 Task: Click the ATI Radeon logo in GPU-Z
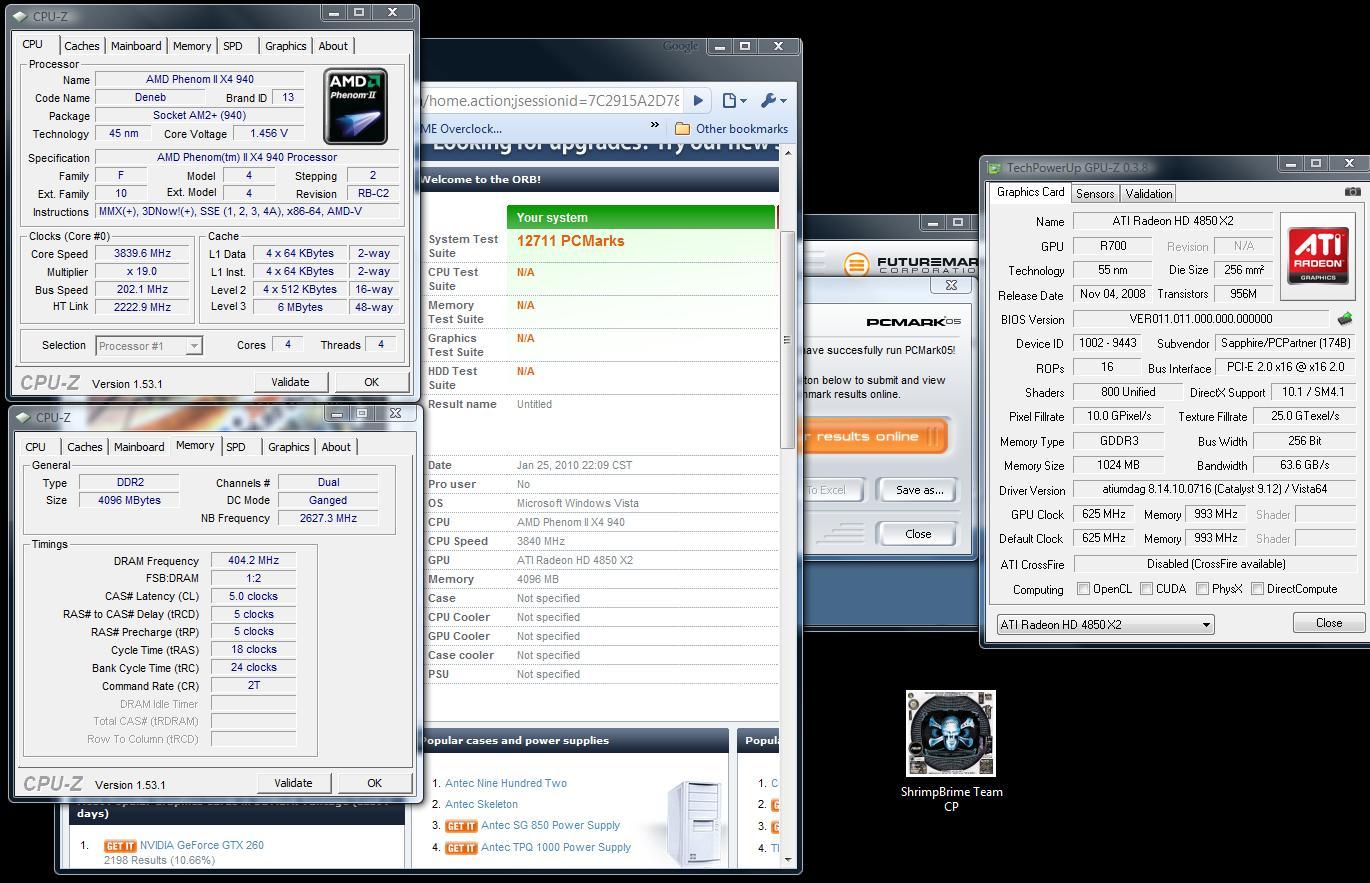(1317, 255)
